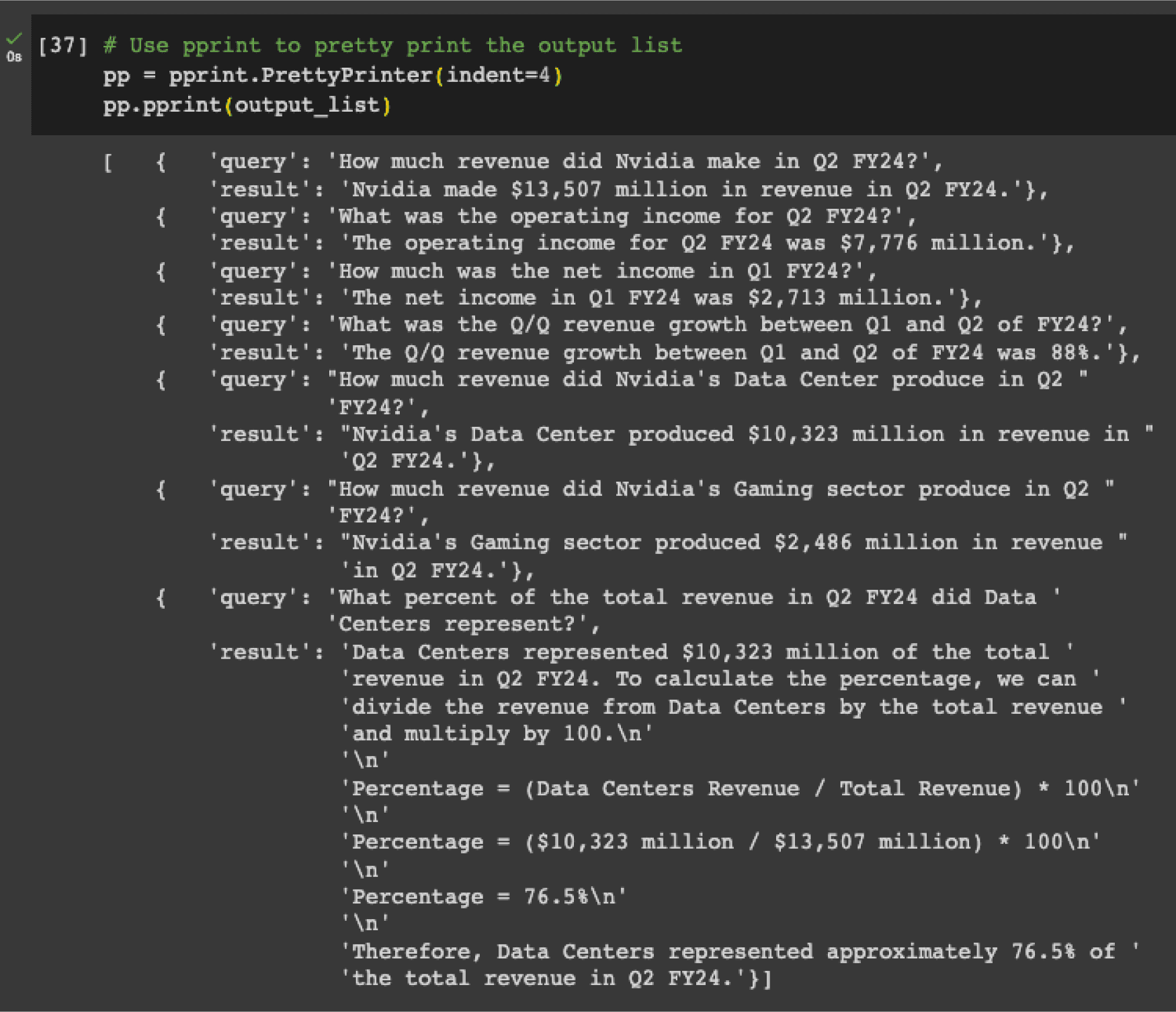Click the pp = pprint.PrettyPrinter(indent=4) line
Image resolution: width=1176 pixels, height=1012 pixels.
[333, 75]
